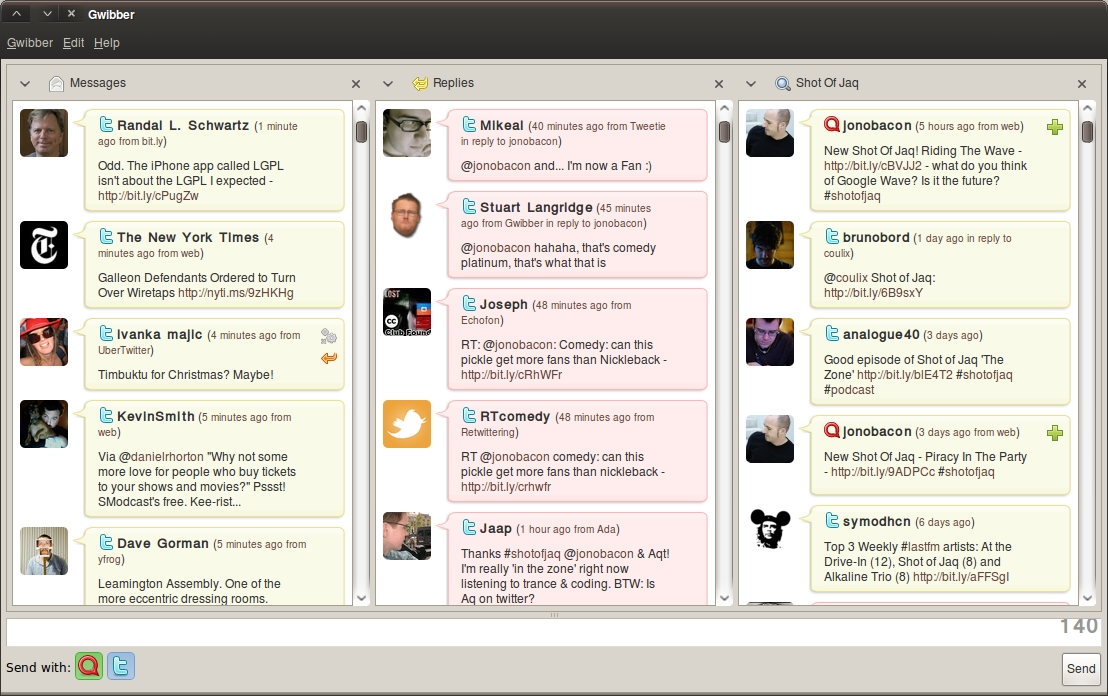The height and width of the screenshot is (696, 1108).
Task: Click the RTcomedy orange bird avatar
Action: (407, 424)
